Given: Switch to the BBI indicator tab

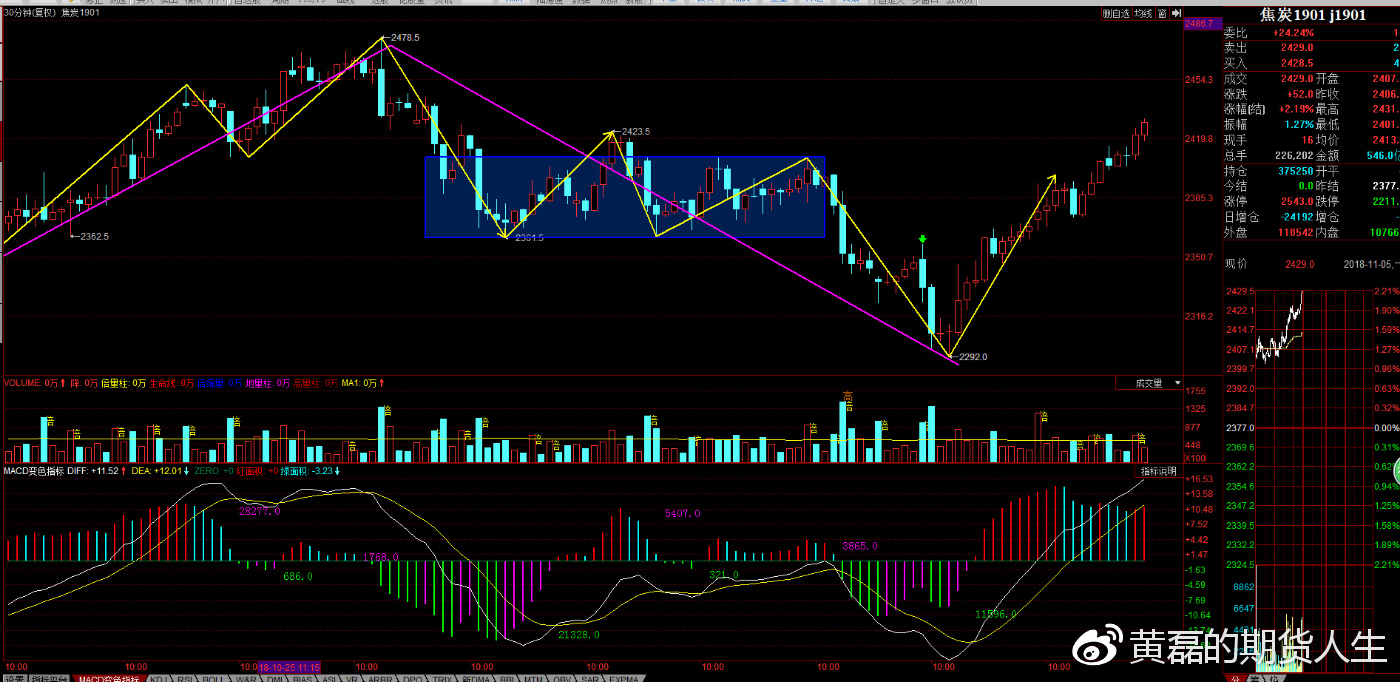Looking at the screenshot, I should click(507, 679).
